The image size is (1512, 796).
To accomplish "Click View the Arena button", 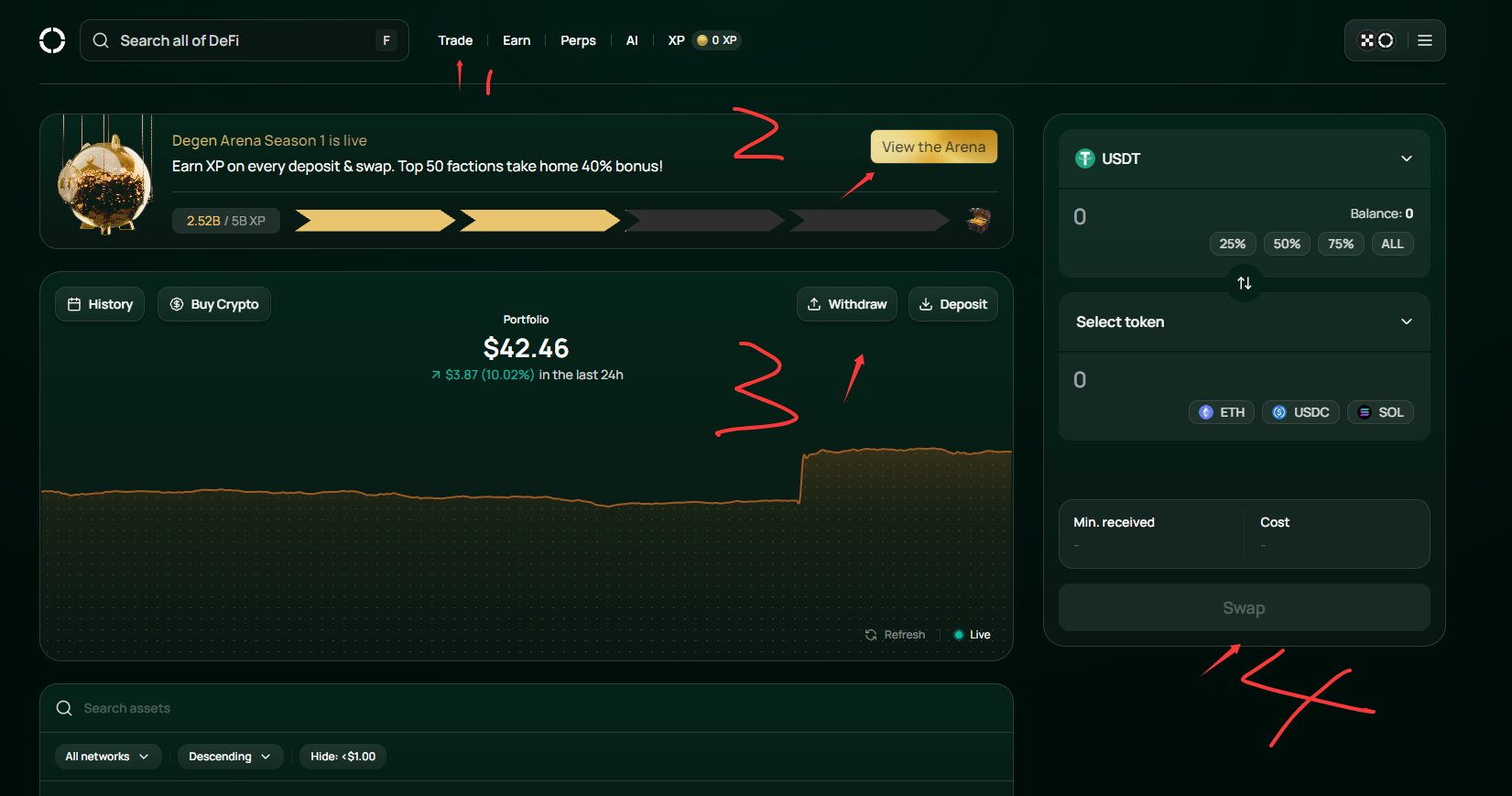I will pyautogui.click(x=933, y=147).
